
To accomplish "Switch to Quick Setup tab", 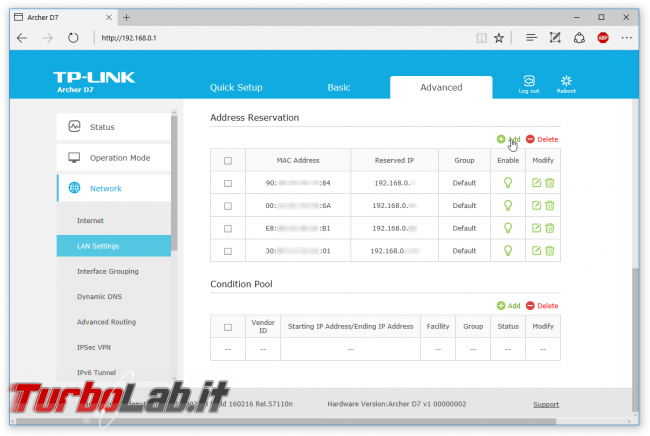I will 236,87.
